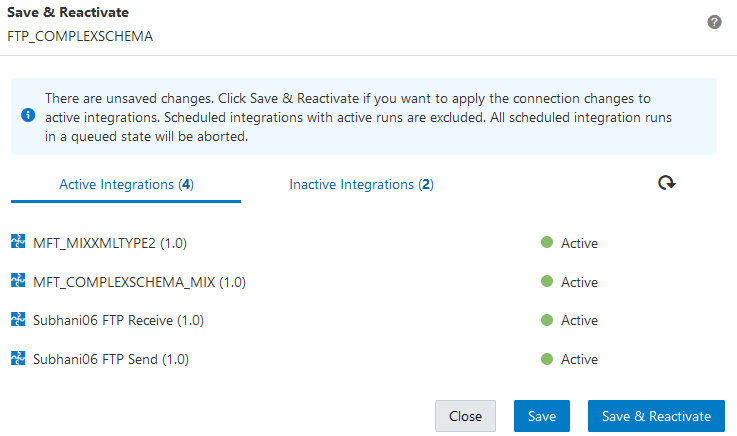This screenshot has width=737, height=436.
Task: Click the MFT_MIXXMLTYPE2 integration icon
Action: (18, 242)
